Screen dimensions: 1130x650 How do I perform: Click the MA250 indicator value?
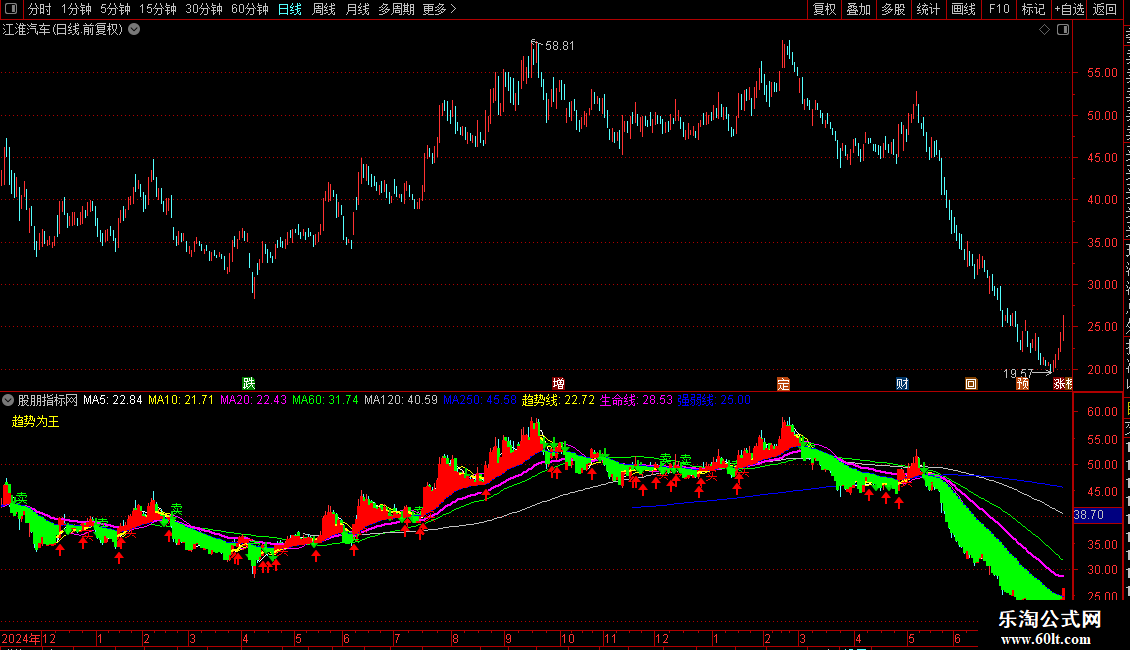pyautogui.click(x=479, y=400)
